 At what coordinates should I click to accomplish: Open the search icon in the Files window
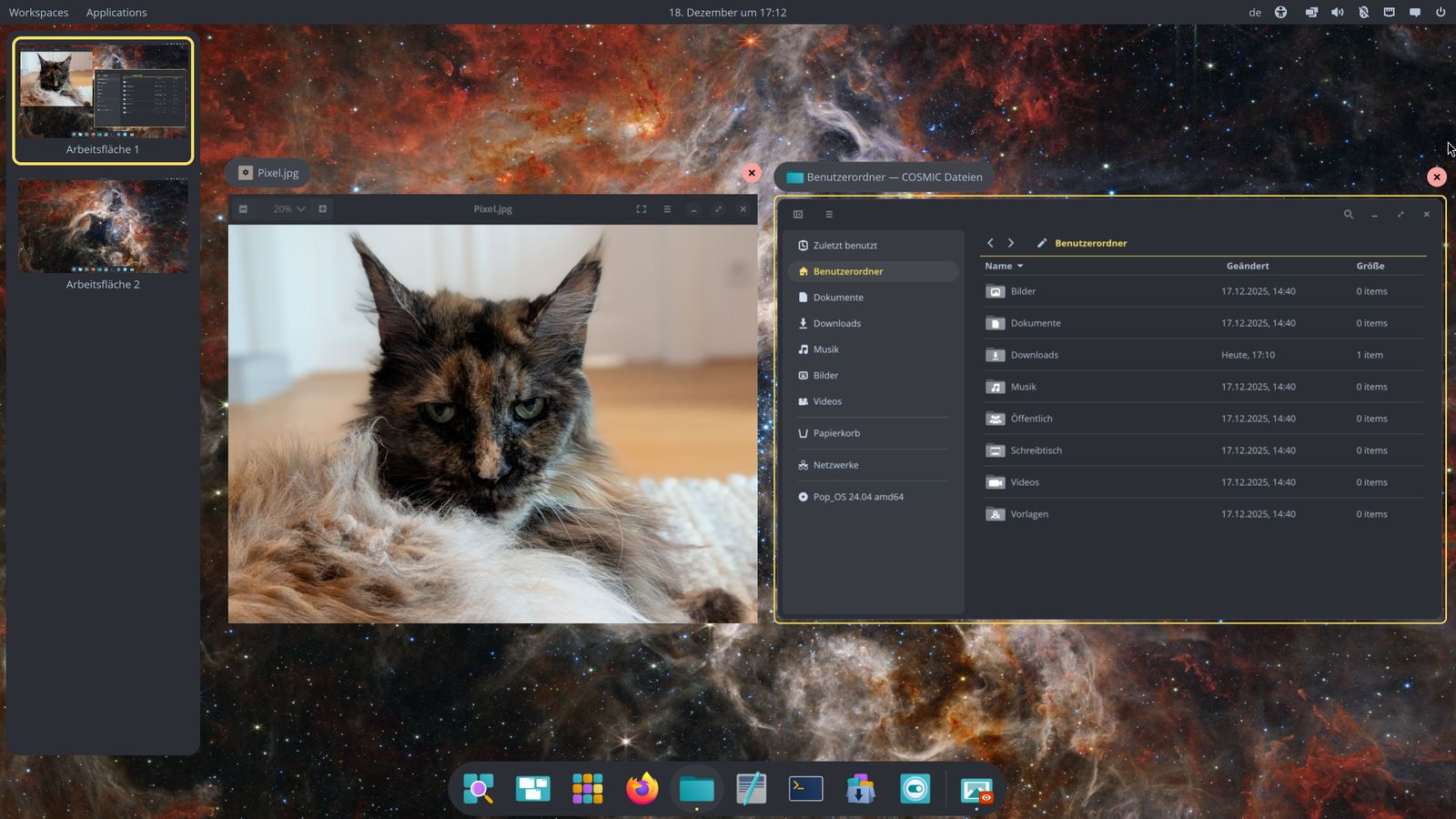tap(1350, 215)
